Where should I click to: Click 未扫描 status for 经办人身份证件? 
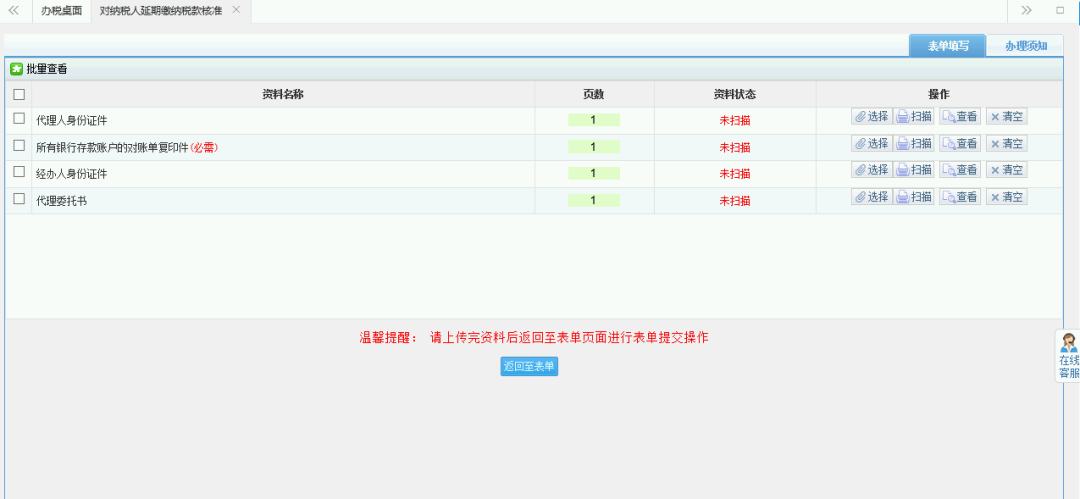(735, 174)
